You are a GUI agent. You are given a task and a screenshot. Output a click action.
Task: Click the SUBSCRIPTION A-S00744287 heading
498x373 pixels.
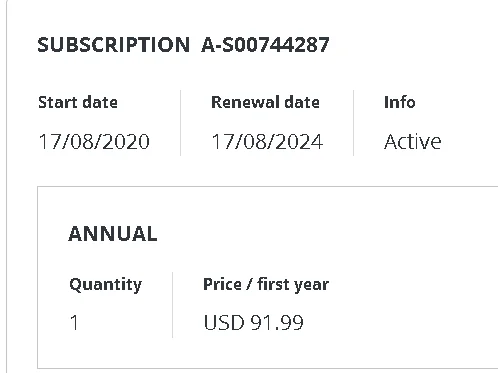click(x=183, y=45)
